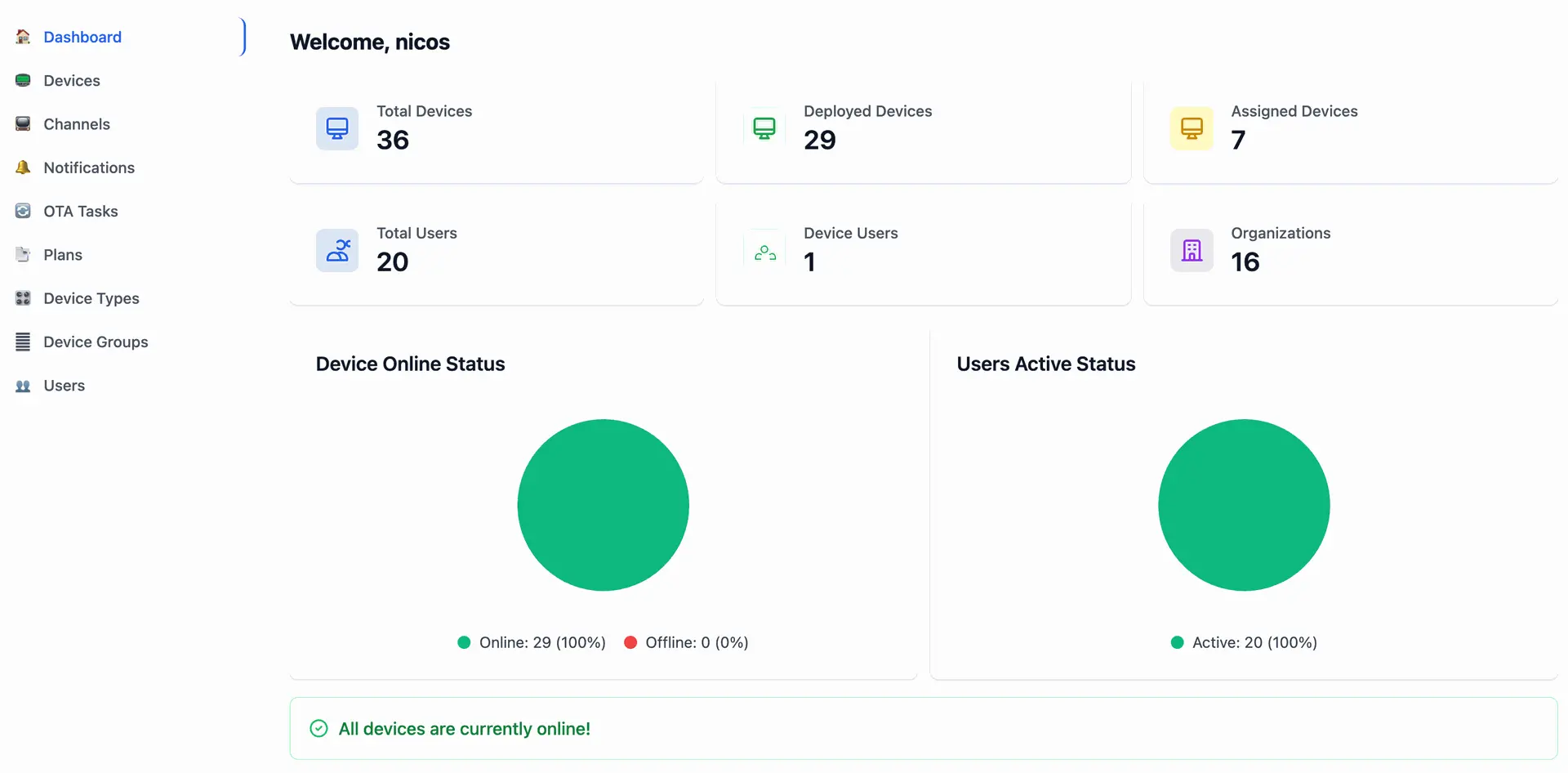
Task: Click the checkmark icon in the online banner
Action: click(x=318, y=728)
